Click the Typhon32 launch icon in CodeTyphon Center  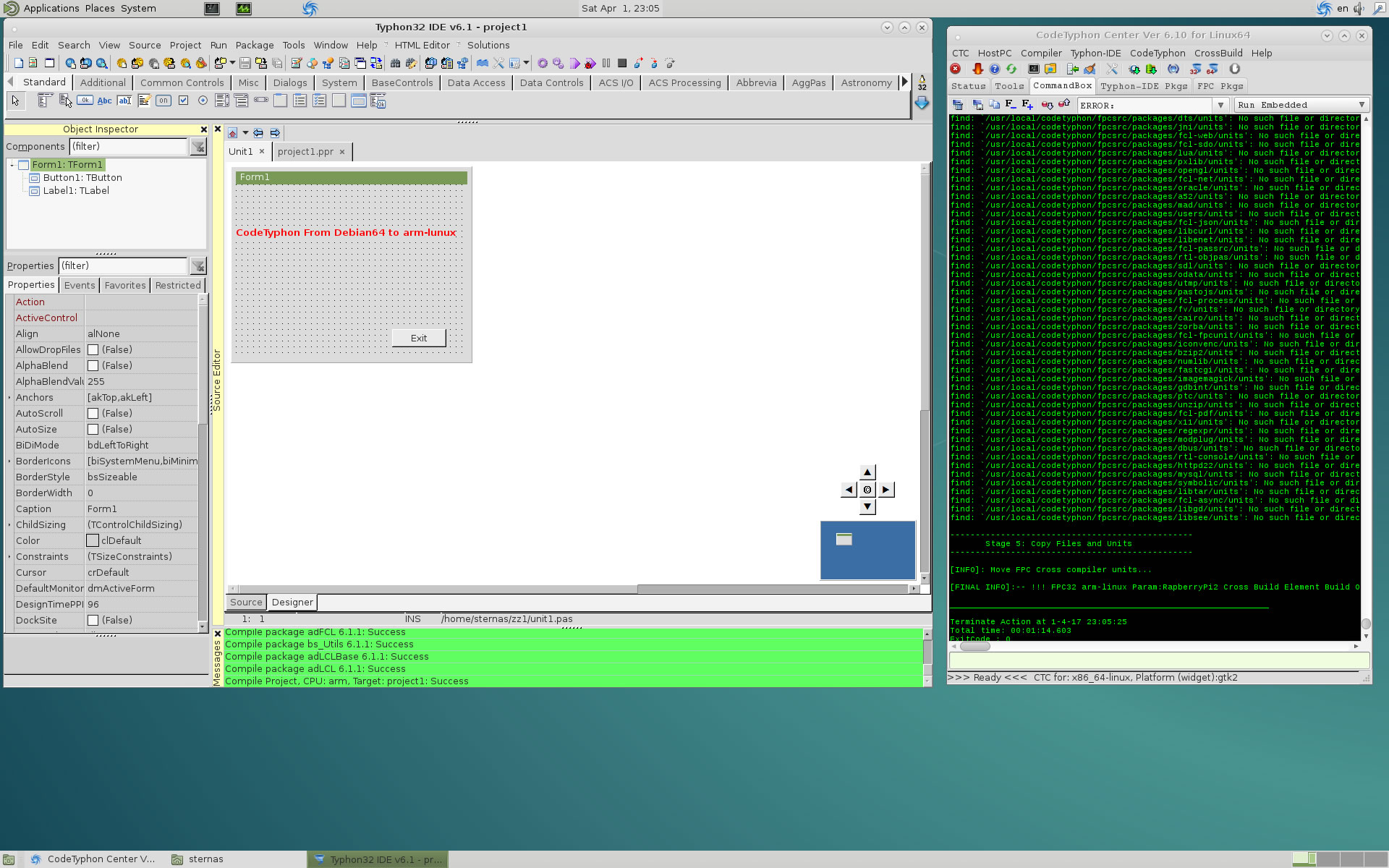tap(1195, 69)
